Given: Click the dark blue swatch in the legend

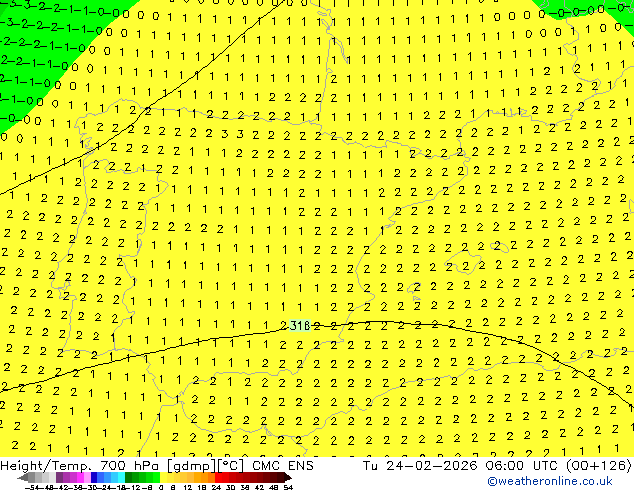Looking at the screenshot, I should 94,477.
